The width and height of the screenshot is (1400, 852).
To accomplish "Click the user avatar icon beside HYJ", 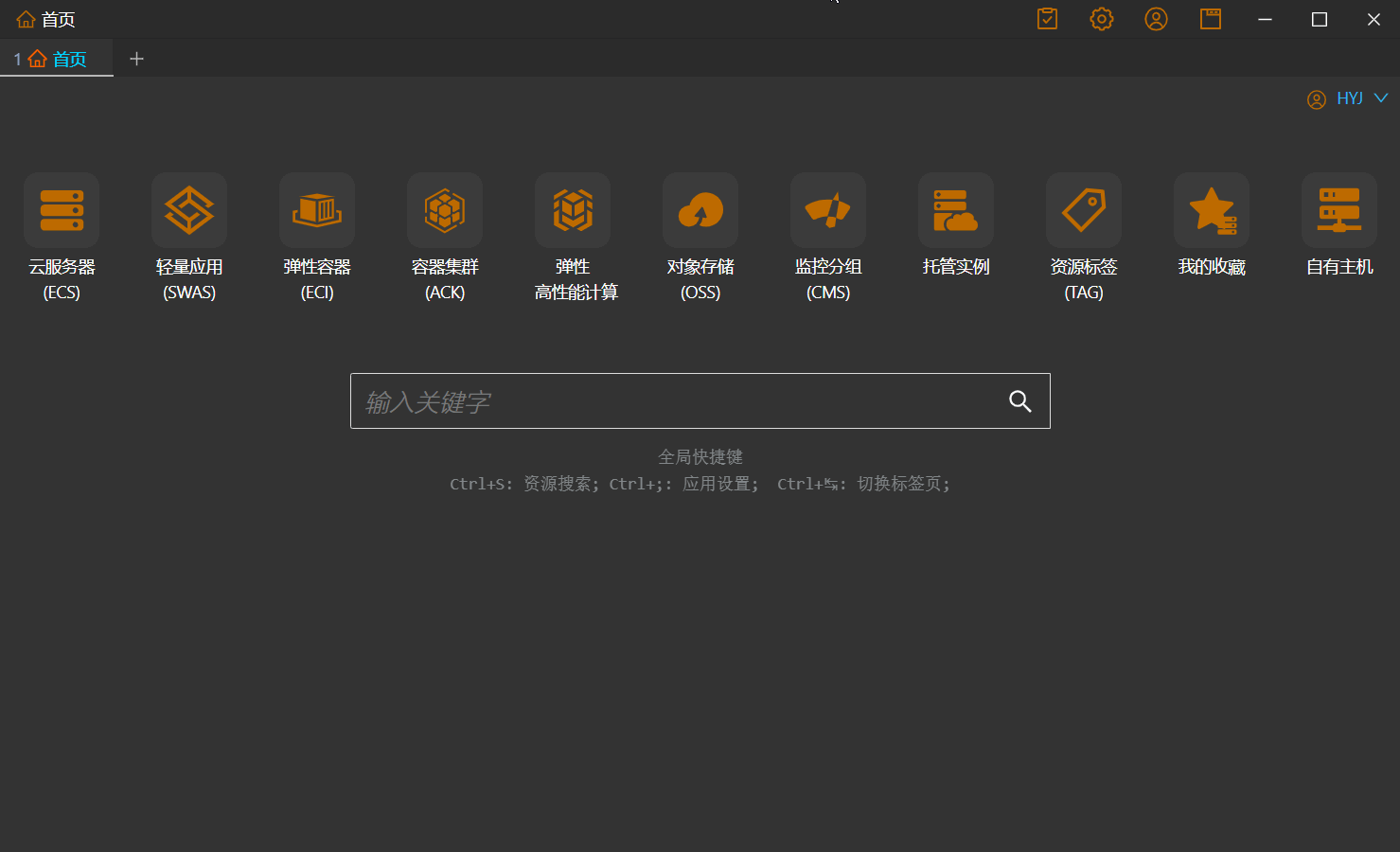I will tap(1317, 99).
